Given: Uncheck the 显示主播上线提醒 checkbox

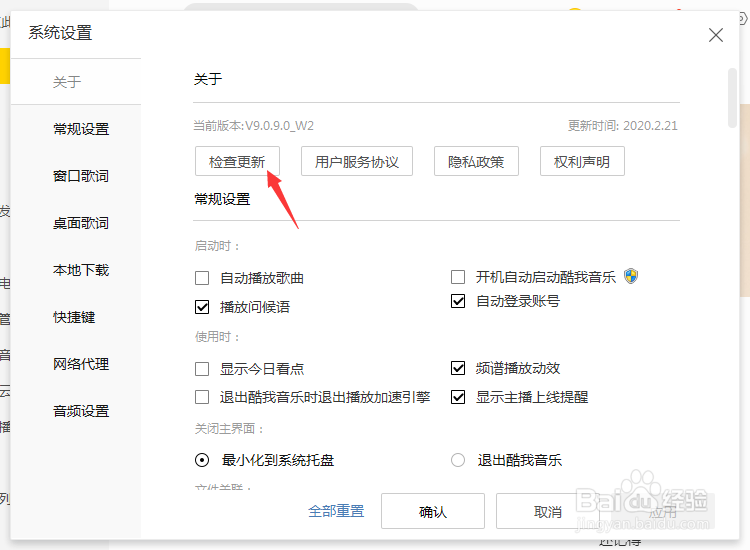Looking at the screenshot, I should pyautogui.click(x=458, y=397).
